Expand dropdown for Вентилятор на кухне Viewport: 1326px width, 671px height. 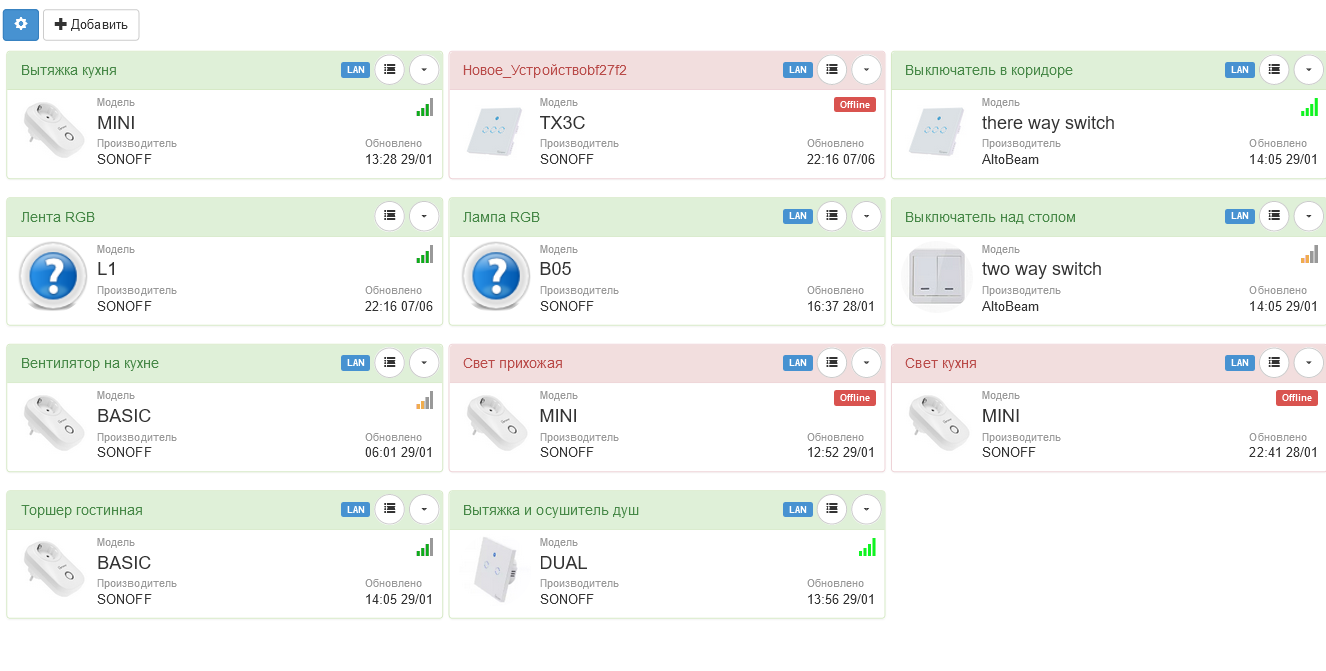(424, 363)
